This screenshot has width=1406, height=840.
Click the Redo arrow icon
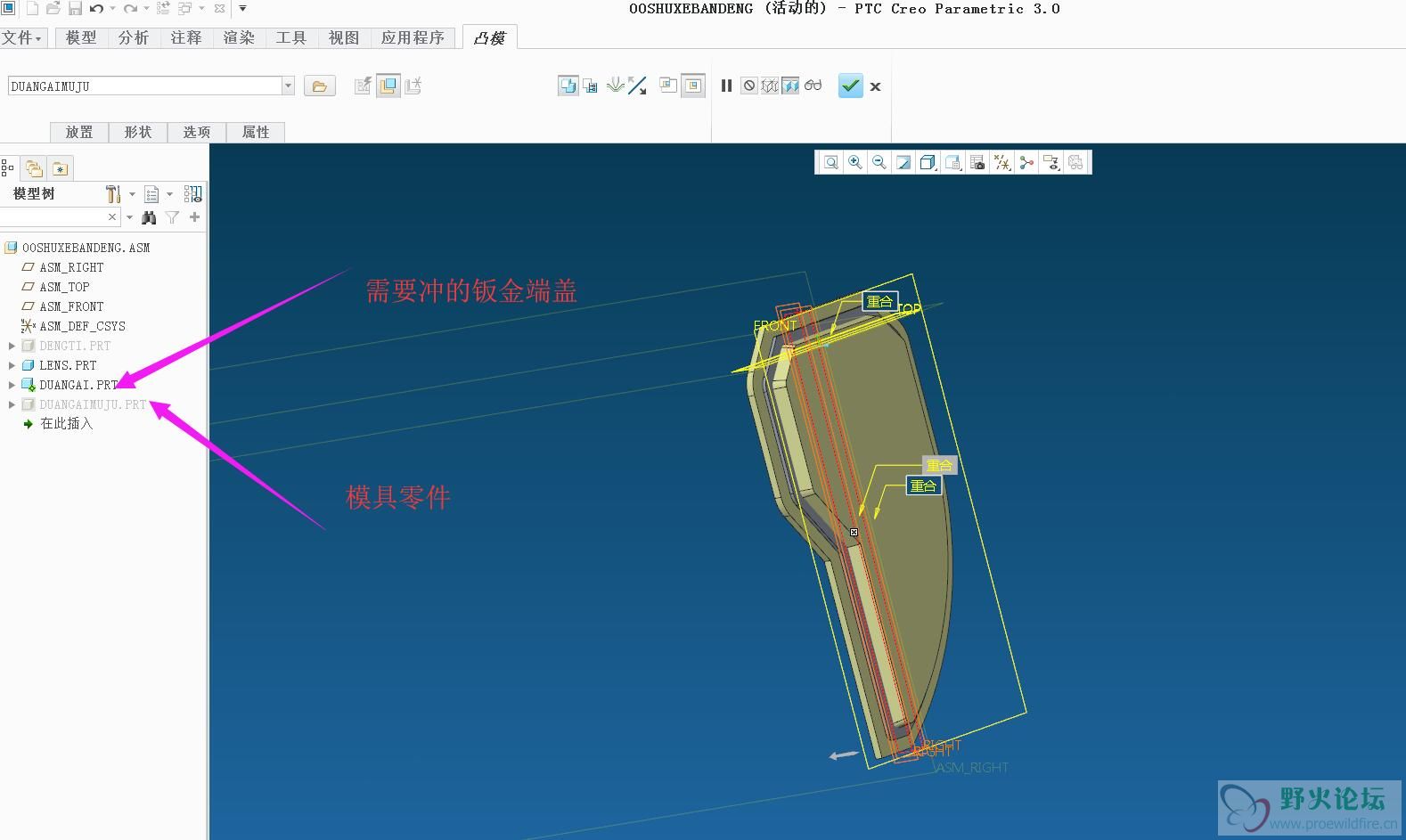[x=130, y=9]
